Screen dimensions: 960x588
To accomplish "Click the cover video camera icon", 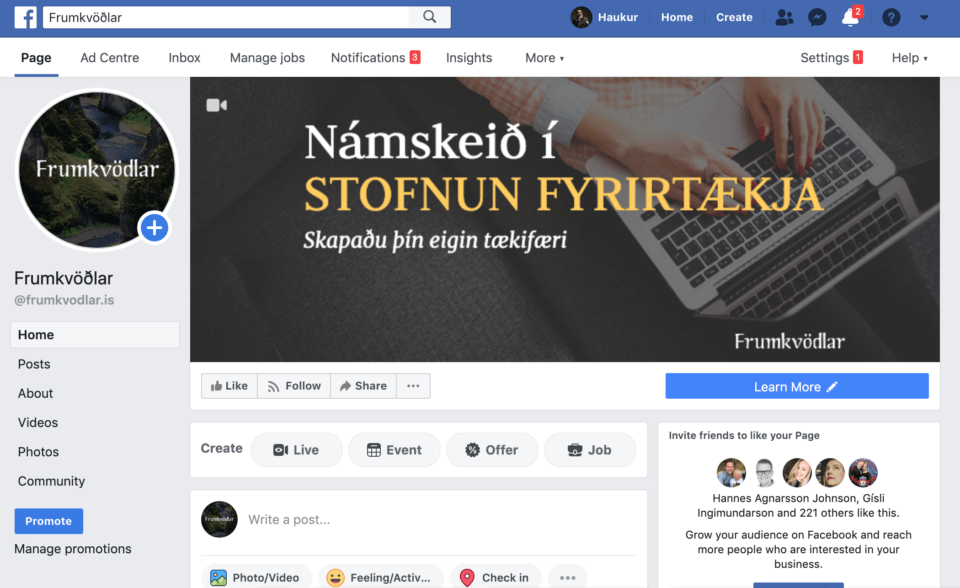I will point(216,105).
